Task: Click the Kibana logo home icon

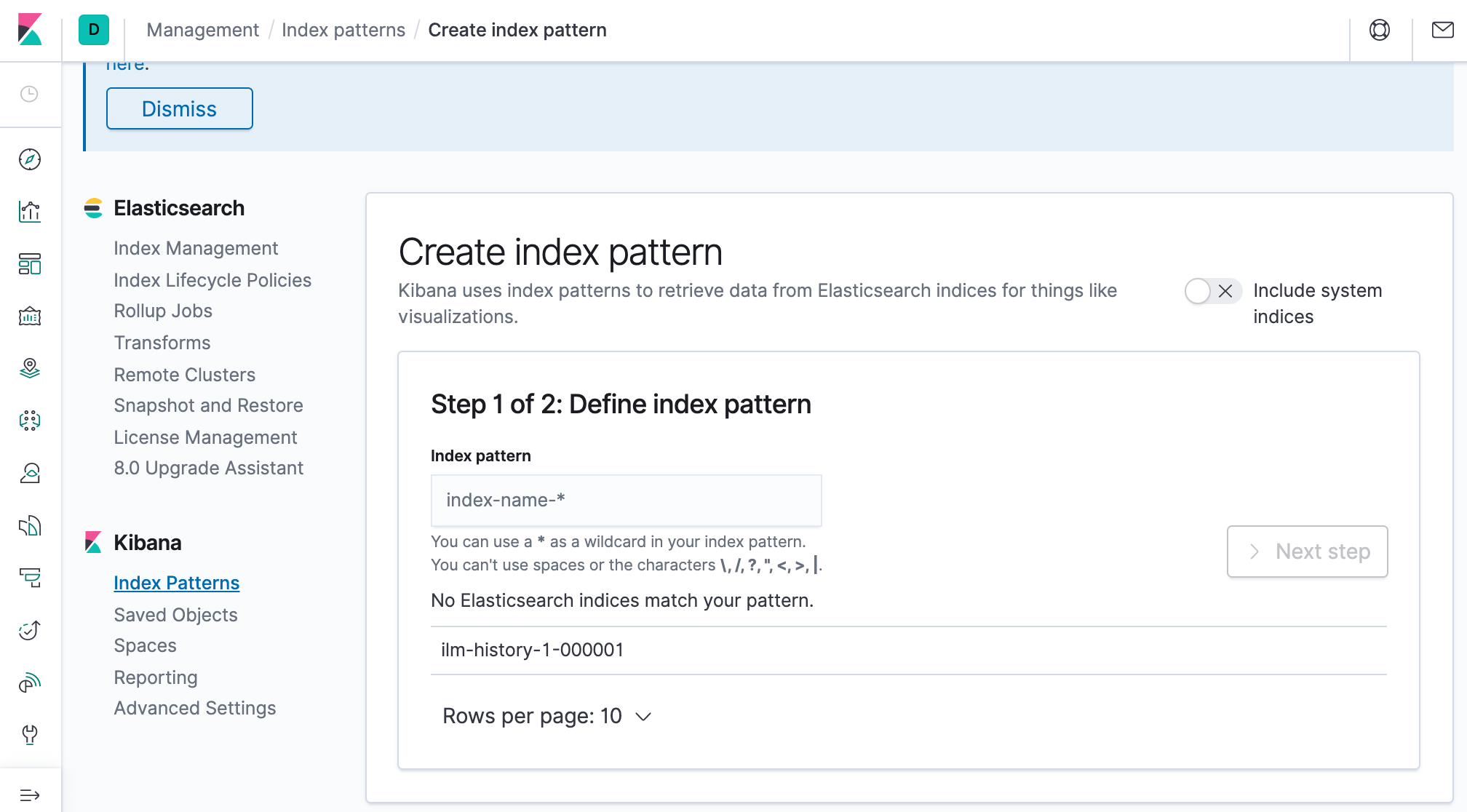Action: tap(30, 30)
